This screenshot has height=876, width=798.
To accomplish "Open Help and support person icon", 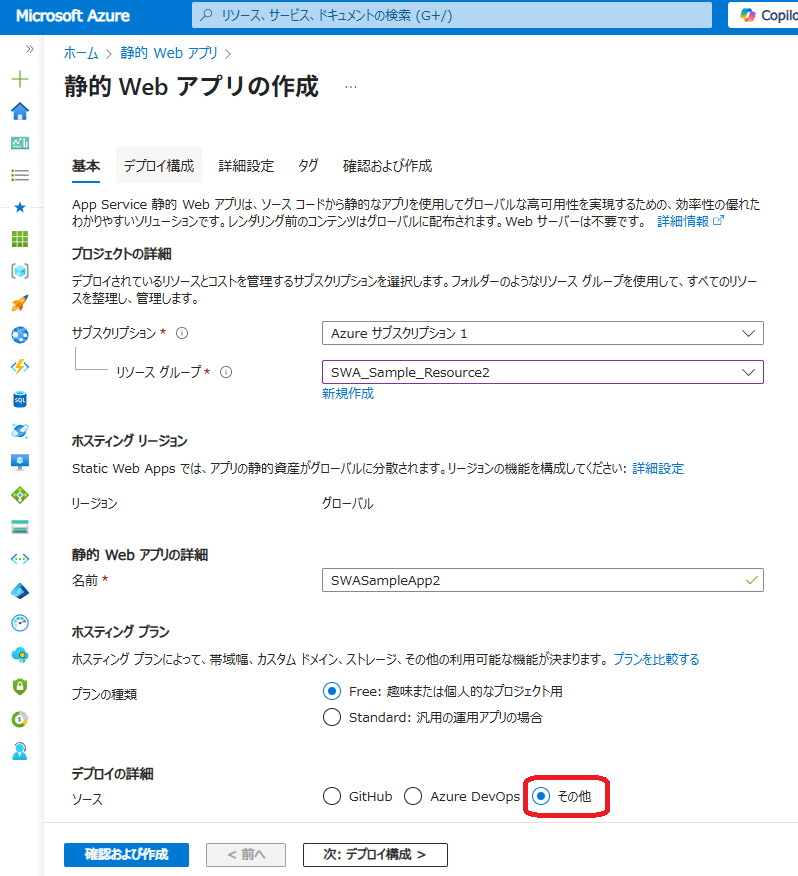I will click(x=20, y=751).
